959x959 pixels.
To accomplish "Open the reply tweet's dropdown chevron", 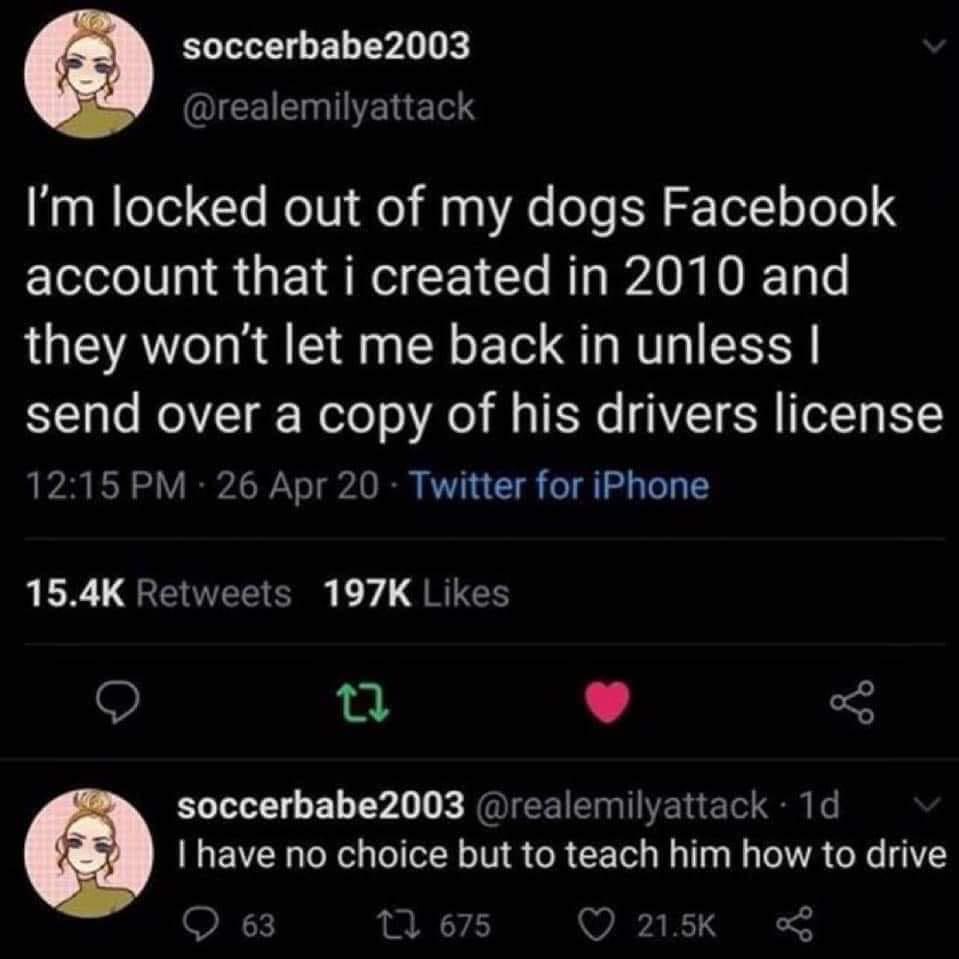I will (928, 804).
